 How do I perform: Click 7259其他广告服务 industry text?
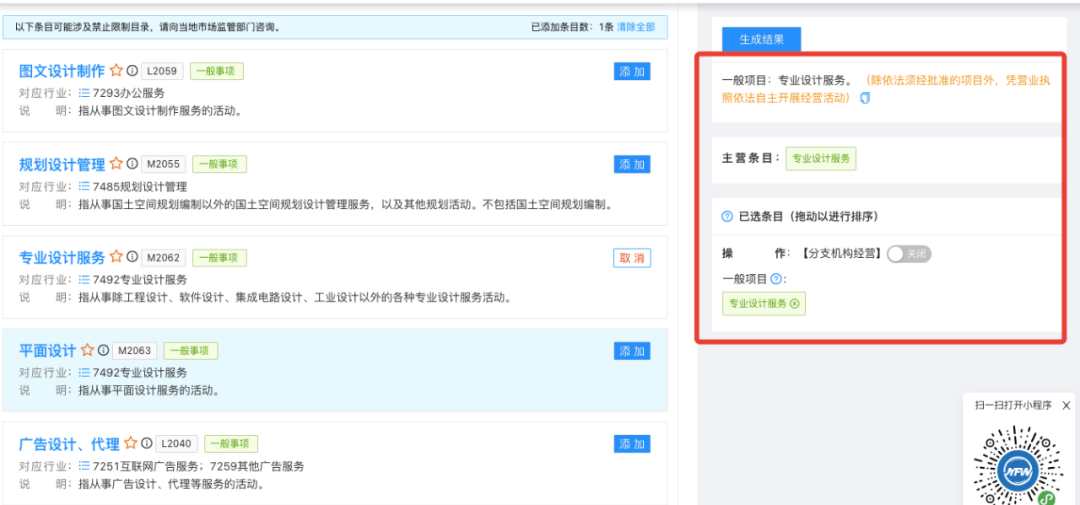pos(257,466)
